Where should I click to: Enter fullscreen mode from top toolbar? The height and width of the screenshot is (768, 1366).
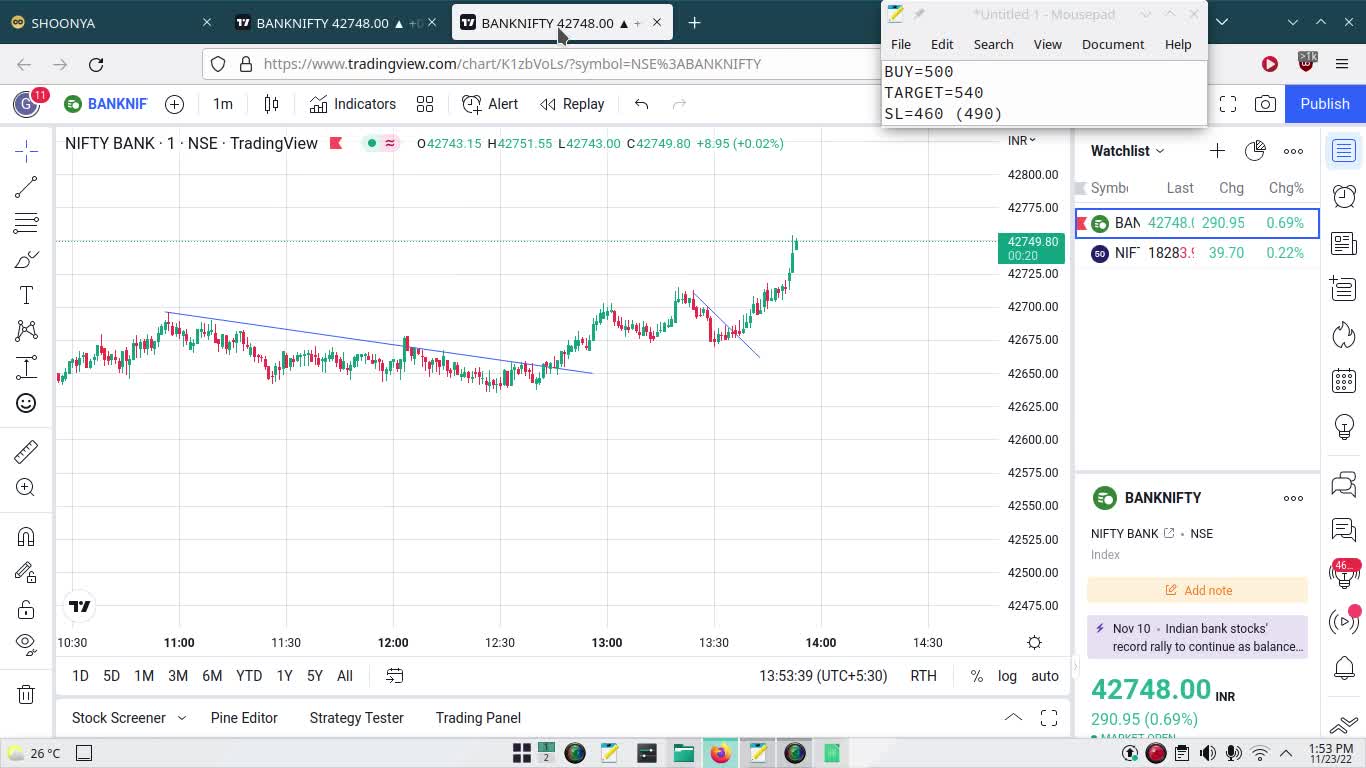click(1228, 104)
